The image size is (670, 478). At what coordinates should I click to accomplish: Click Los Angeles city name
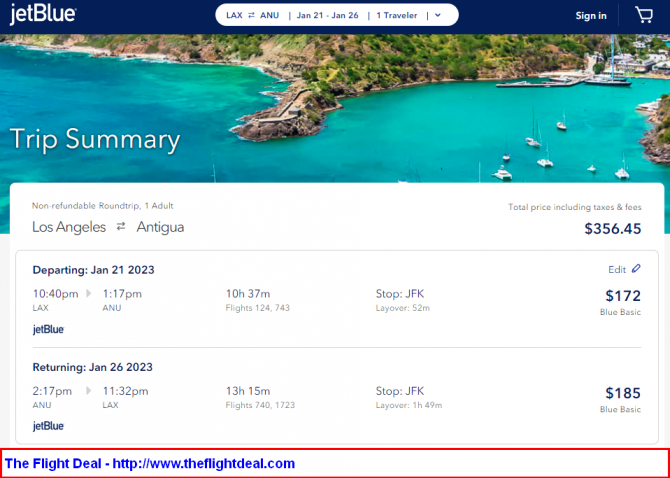pyautogui.click(x=69, y=227)
